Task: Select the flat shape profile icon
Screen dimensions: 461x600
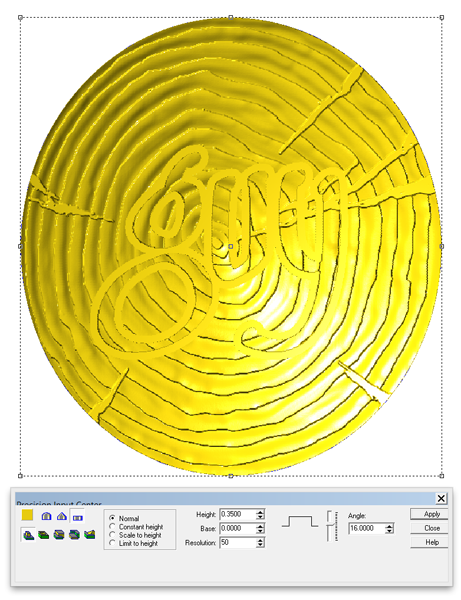Action: (78, 517)
